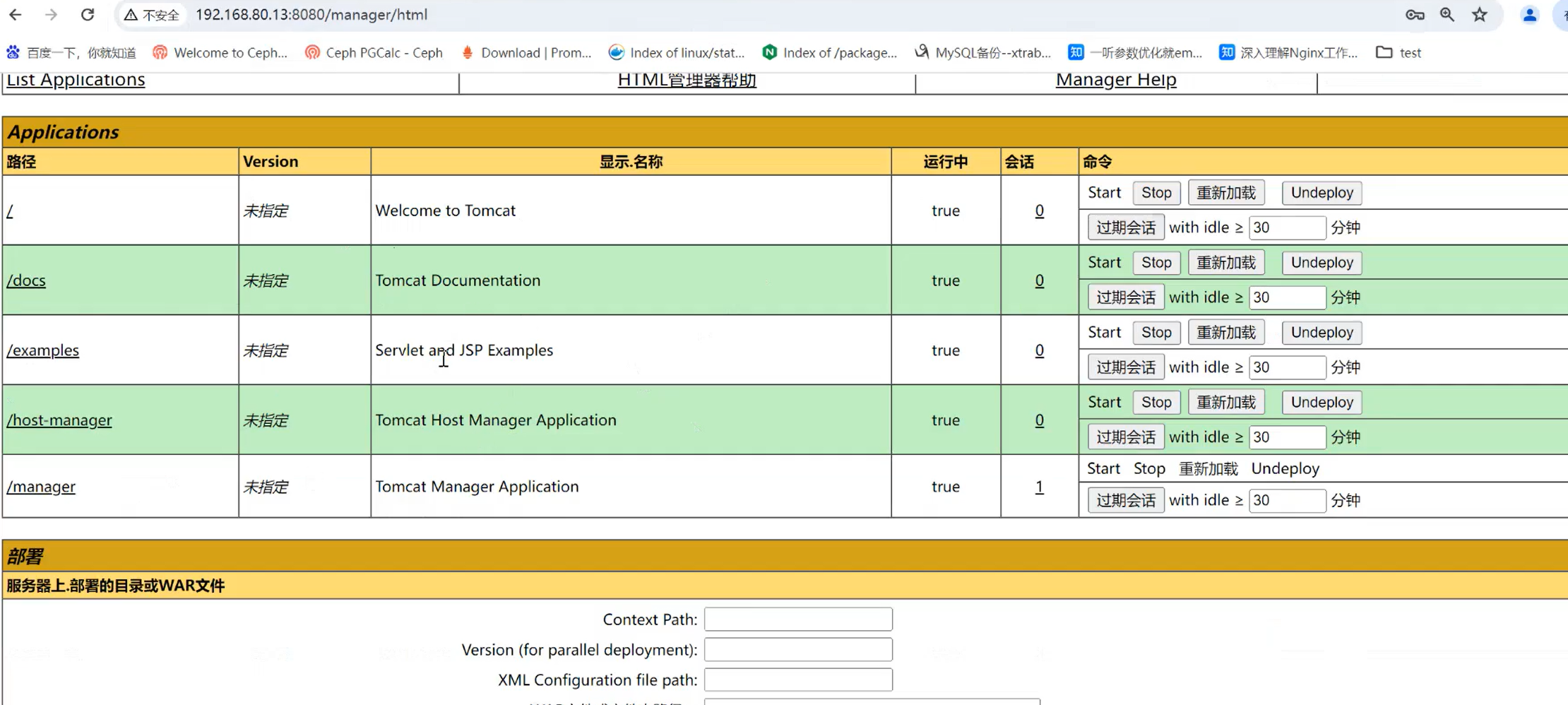Open the Zhihu parameter optimization bookmark

1135,52
